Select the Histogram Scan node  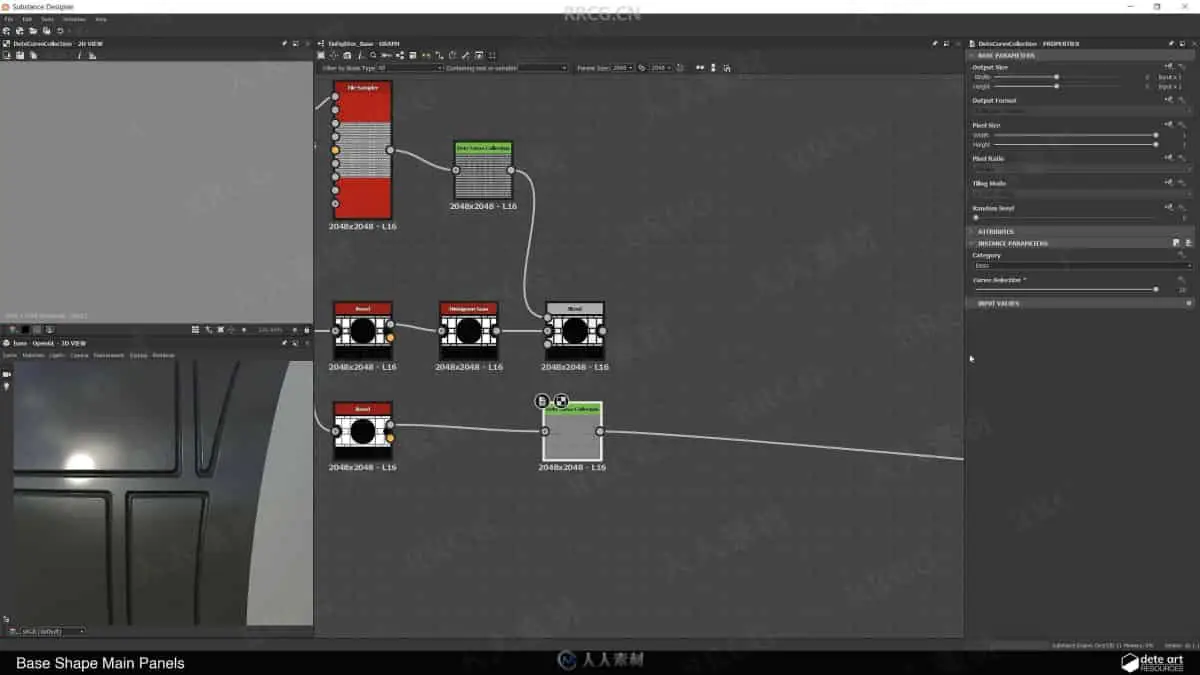468,331
